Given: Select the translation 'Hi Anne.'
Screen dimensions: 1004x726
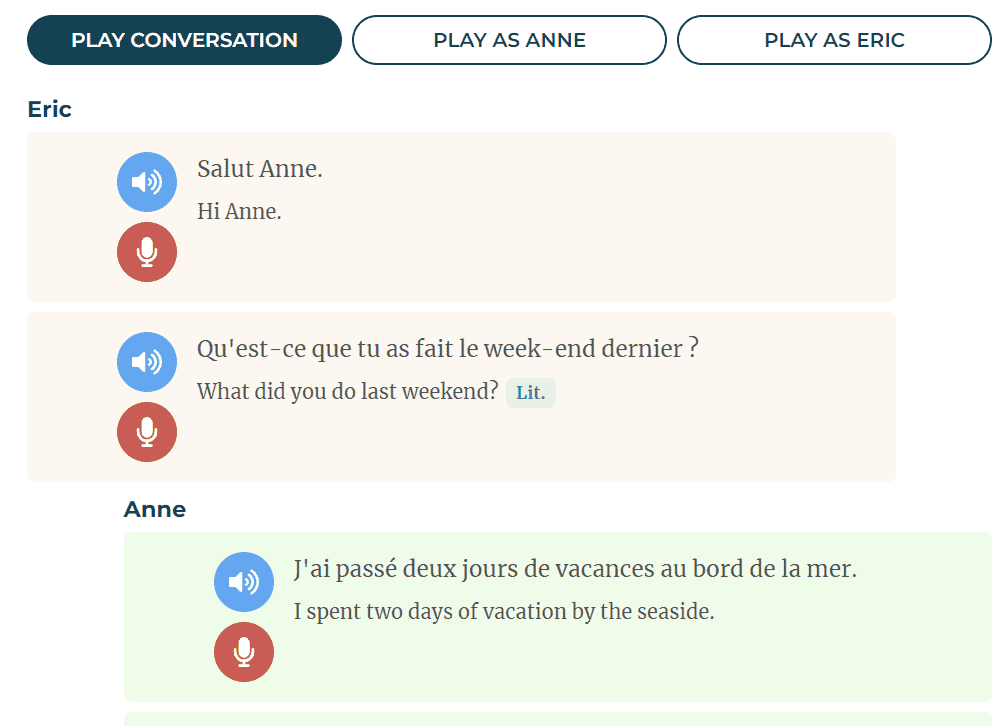Looking at the screenshot, I should coord(239,212).
